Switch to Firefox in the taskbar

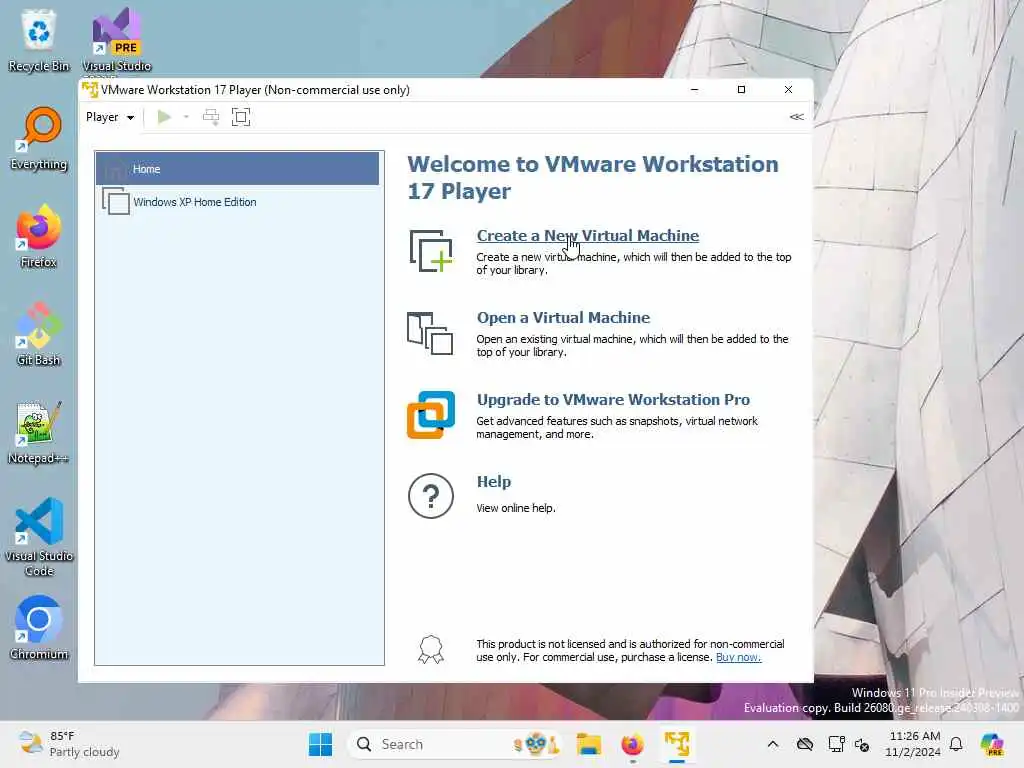632,744
